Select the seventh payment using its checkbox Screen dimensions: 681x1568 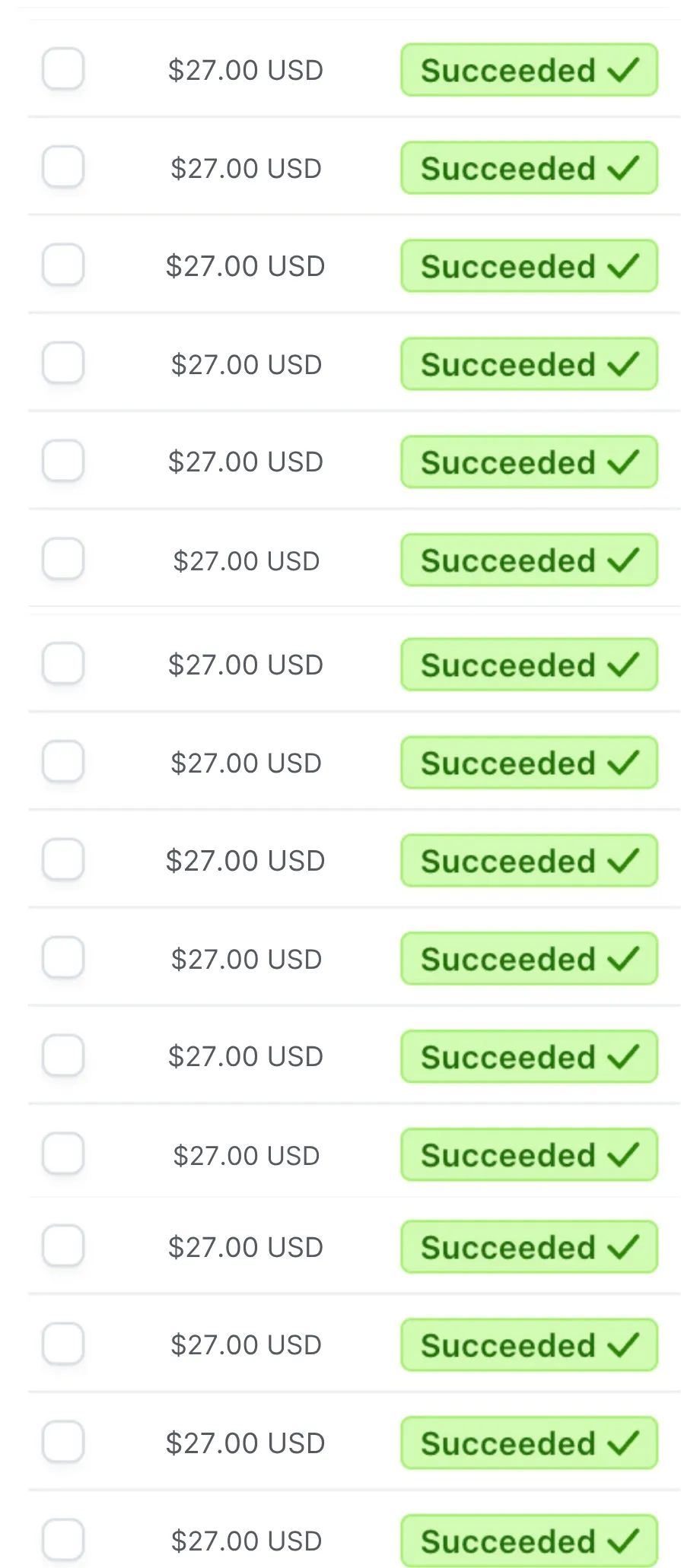(x=63, y=664)
